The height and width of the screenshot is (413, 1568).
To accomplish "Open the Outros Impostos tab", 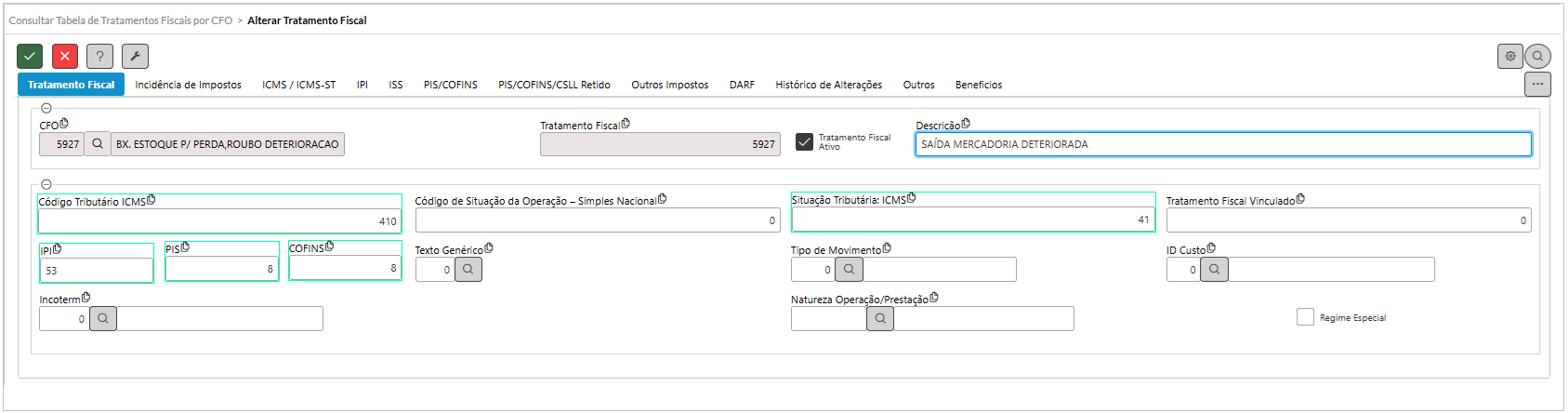I will point(670,85).
